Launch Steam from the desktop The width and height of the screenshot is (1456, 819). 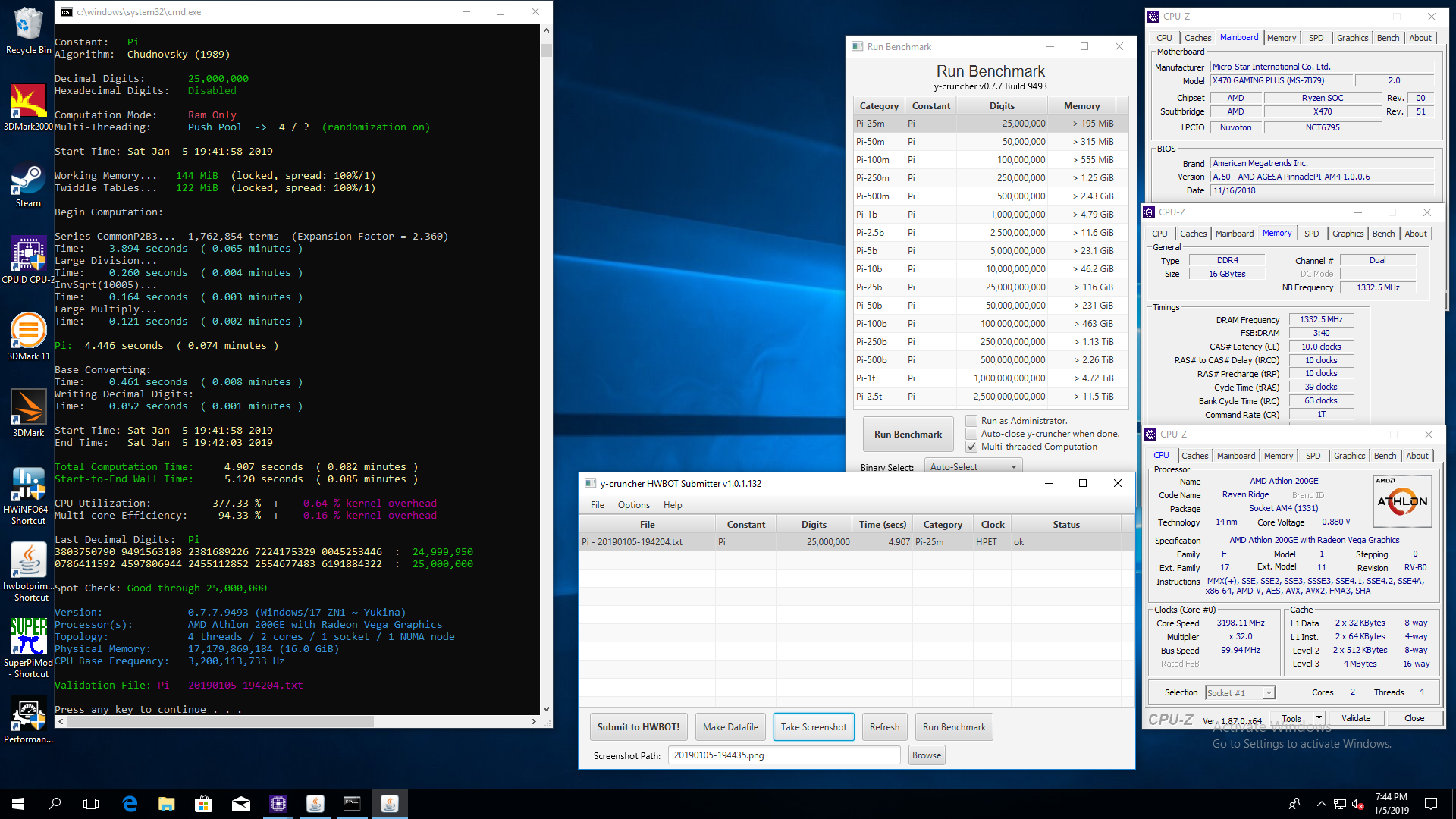[28, 184]
